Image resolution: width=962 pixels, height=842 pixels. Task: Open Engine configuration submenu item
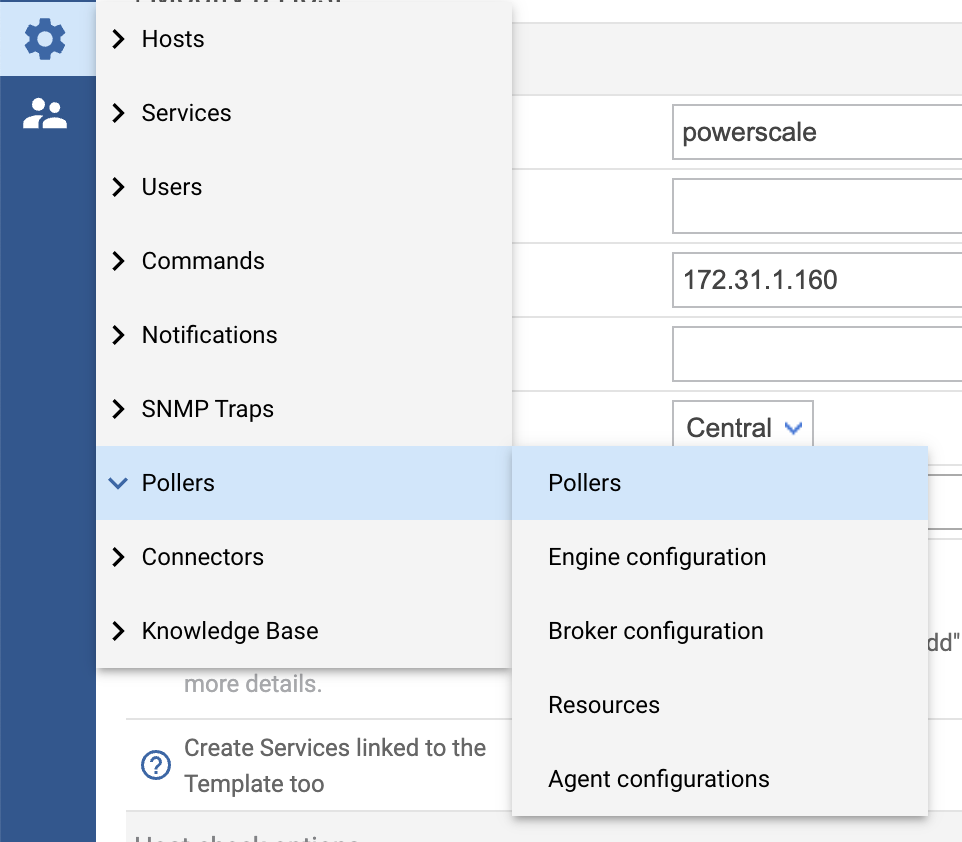657,557
